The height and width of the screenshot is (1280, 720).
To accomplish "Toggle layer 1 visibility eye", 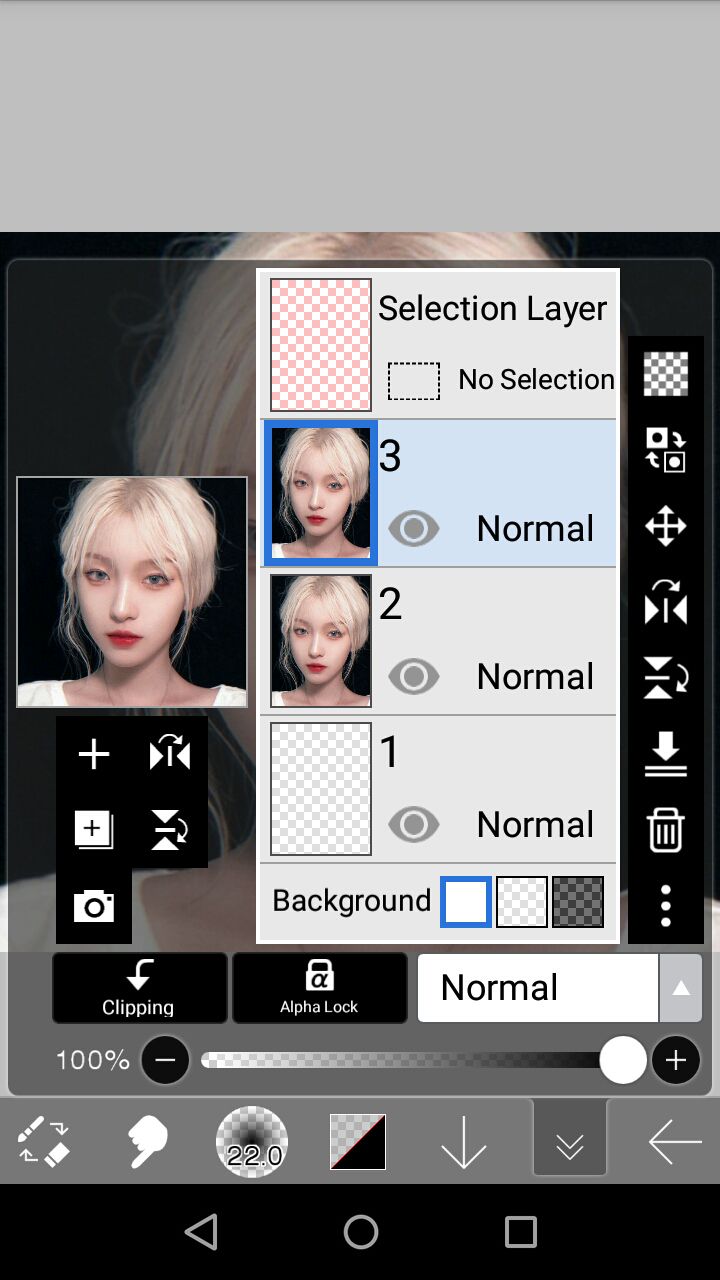I will (413, 824).
